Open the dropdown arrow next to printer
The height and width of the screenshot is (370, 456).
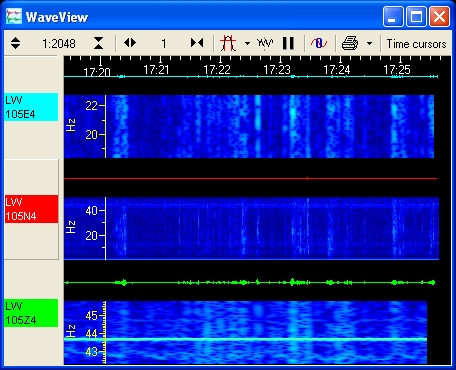(369, 43)
